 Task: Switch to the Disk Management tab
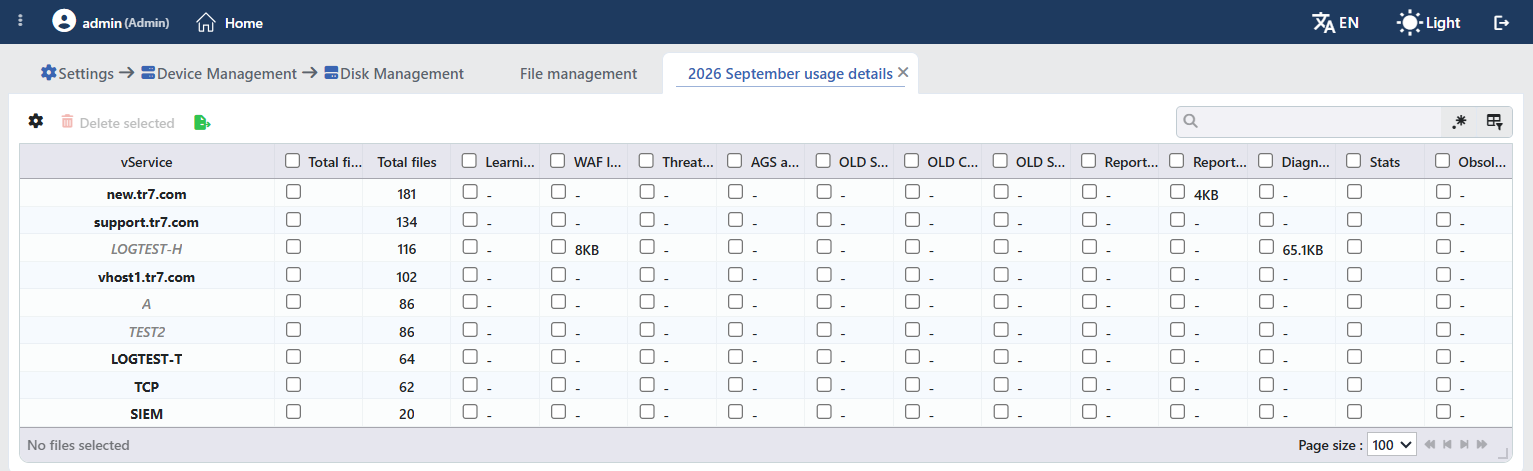394,73
